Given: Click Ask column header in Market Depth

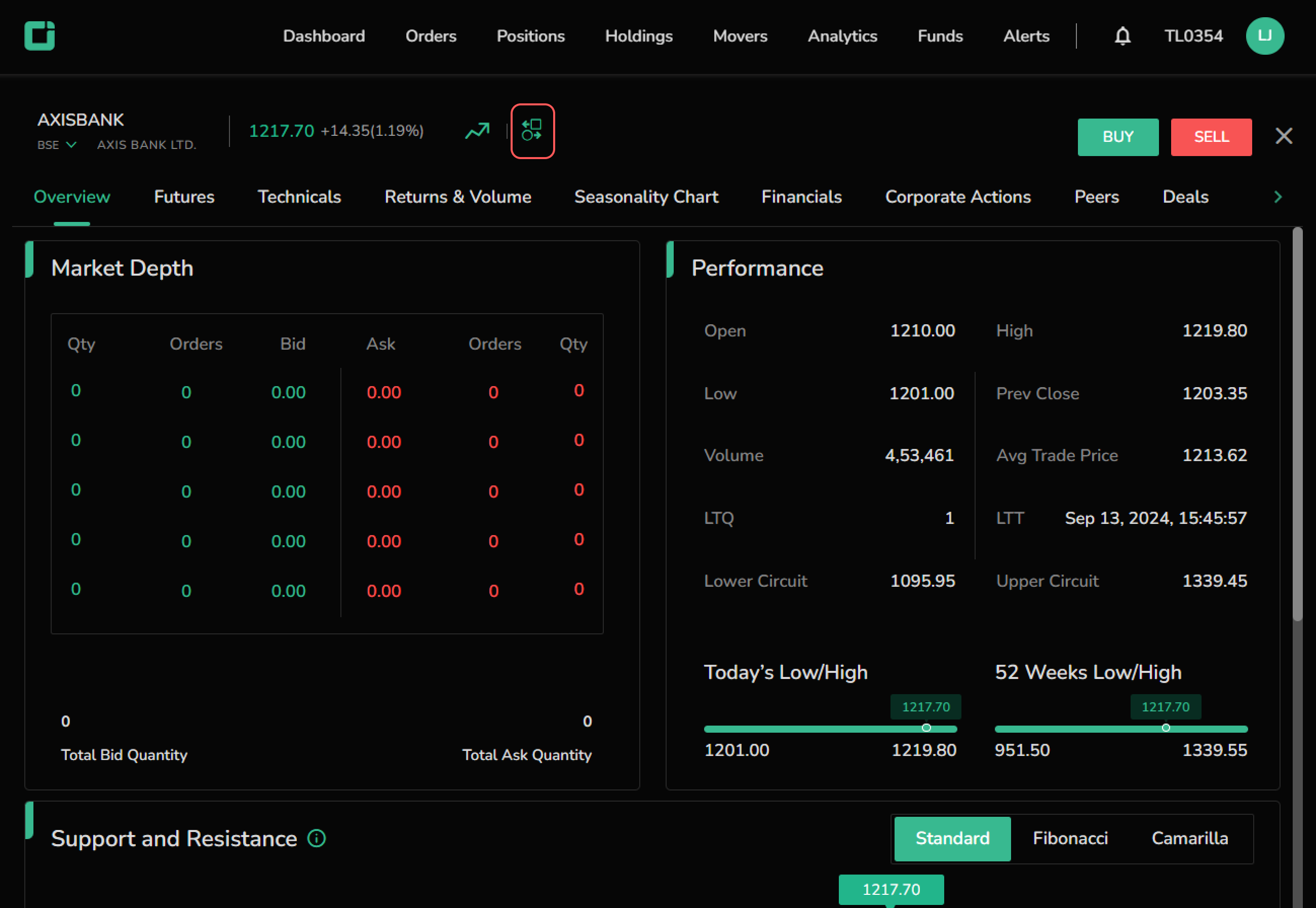Looking at the screenshot, I should [380, 344].
